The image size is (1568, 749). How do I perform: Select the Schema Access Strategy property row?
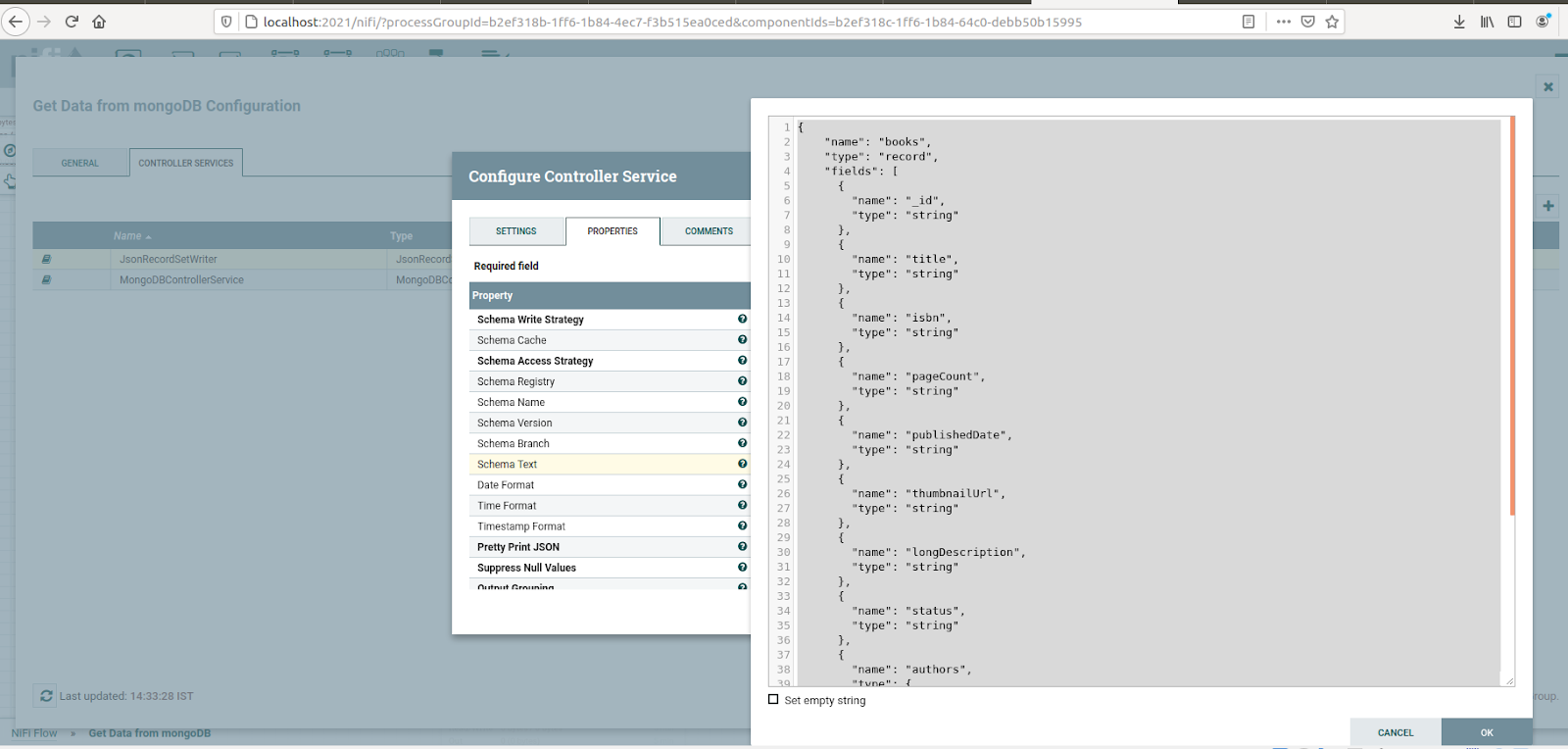pyautogui.click(x=535, y=361)
